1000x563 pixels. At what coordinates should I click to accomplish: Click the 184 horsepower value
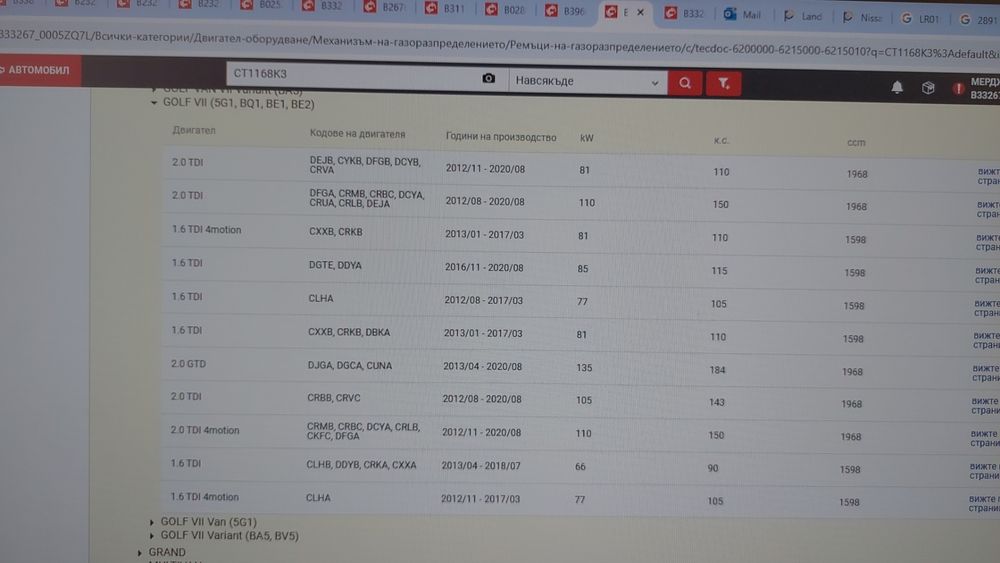pos(717,370)
